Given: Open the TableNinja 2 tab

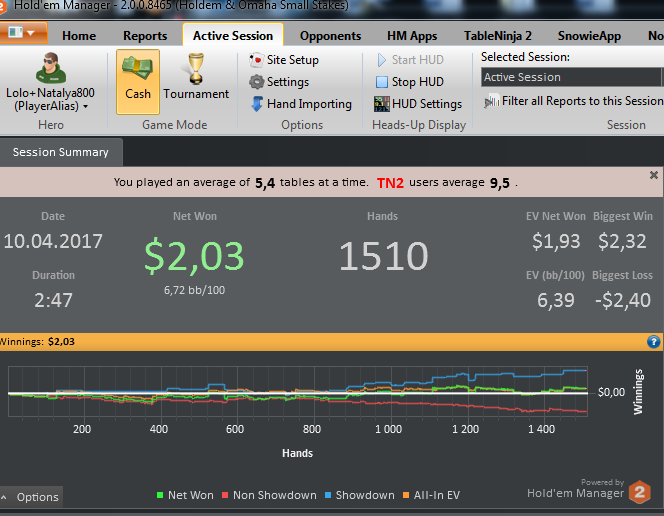Looking at the screenshot, I should click(498, 36).
